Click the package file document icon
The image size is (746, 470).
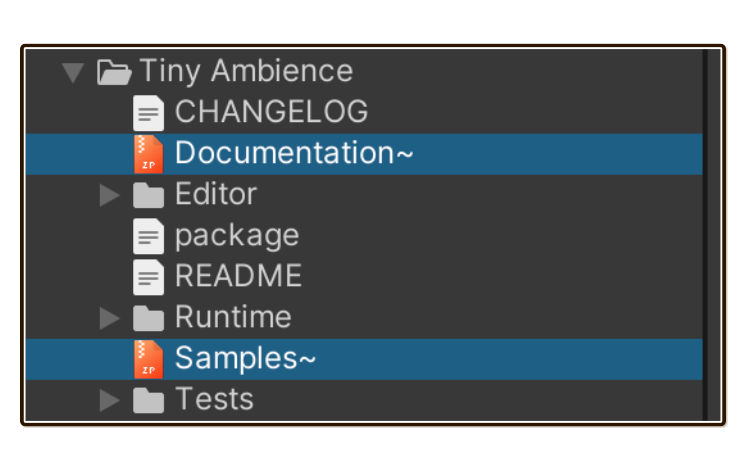coord(148,236)
